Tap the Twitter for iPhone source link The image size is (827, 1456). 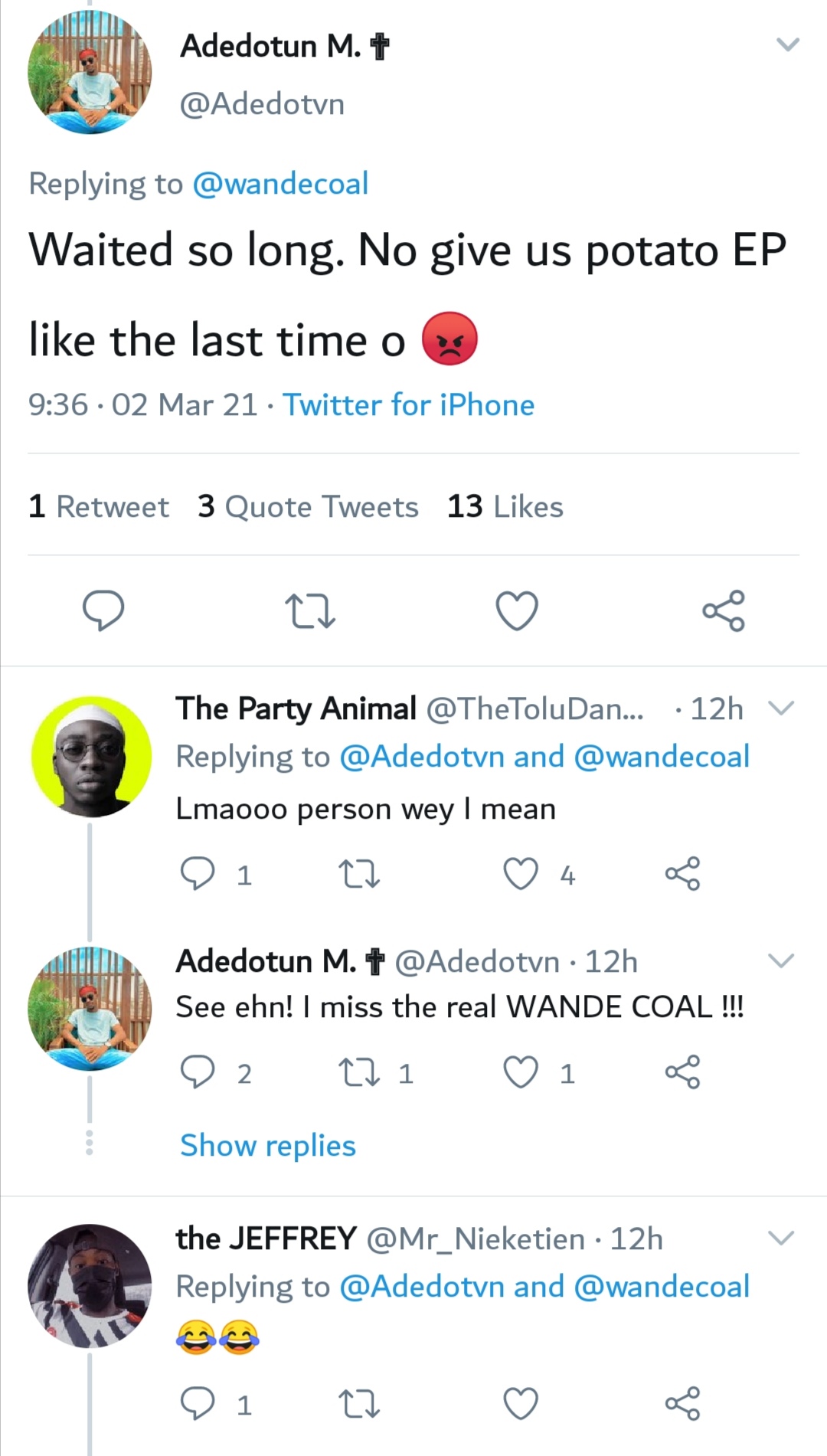point(409,405)
